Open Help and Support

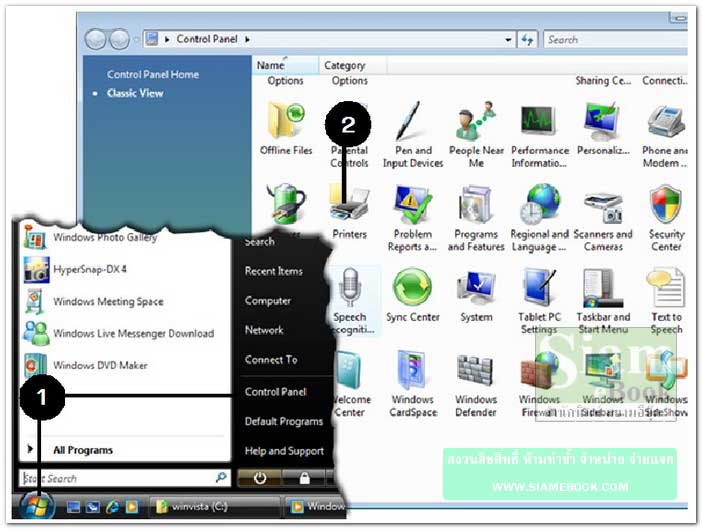pyautogui.click(x=284, y=451)
